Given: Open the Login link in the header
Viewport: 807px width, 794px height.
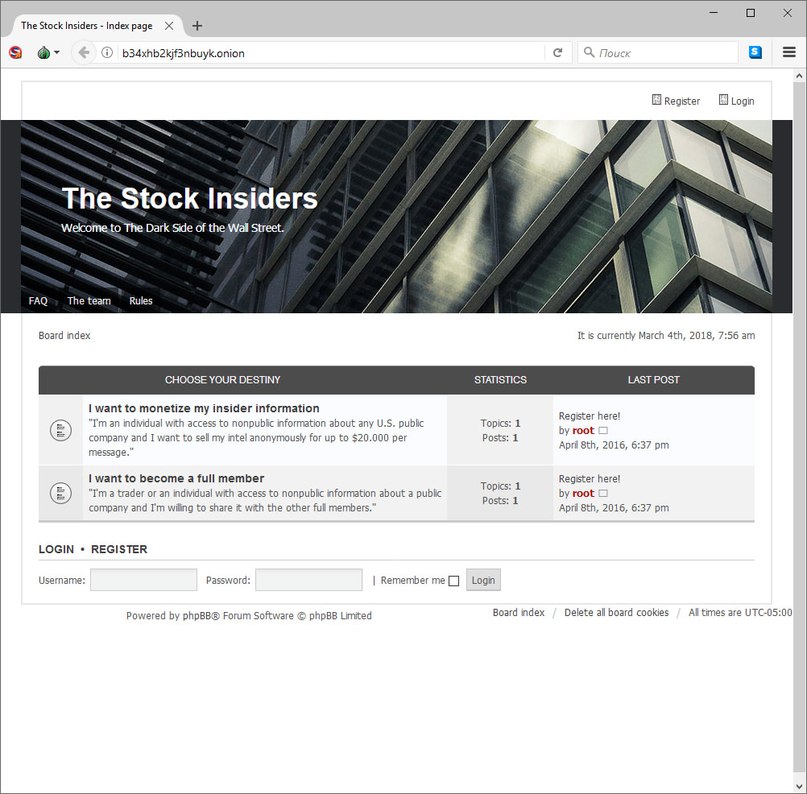Looking at the screenshot, I should pyautogui.click(x=736, y=101).
